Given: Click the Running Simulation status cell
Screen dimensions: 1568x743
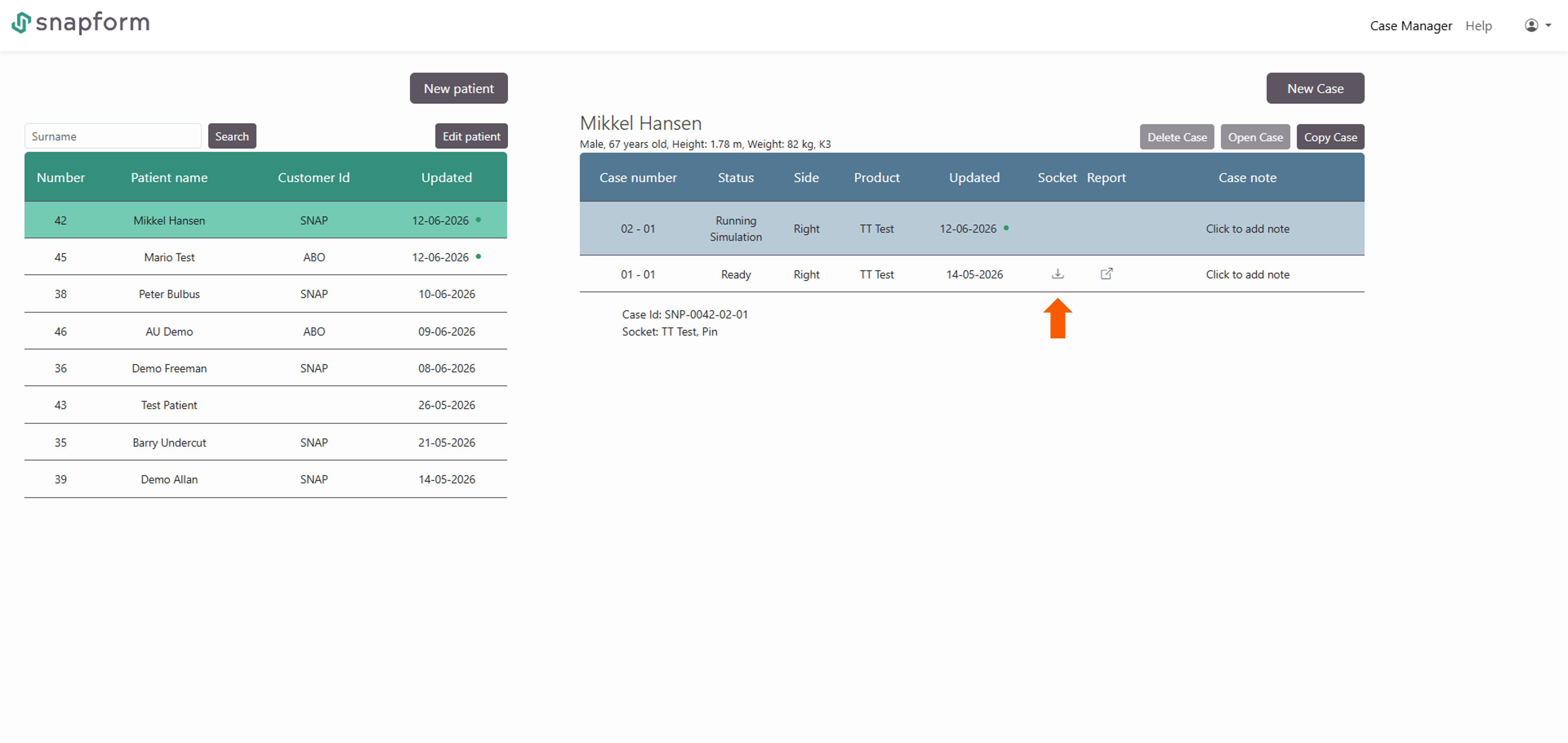Looking at the screenshot, I should pyautogui.click(x=735, y=228).
